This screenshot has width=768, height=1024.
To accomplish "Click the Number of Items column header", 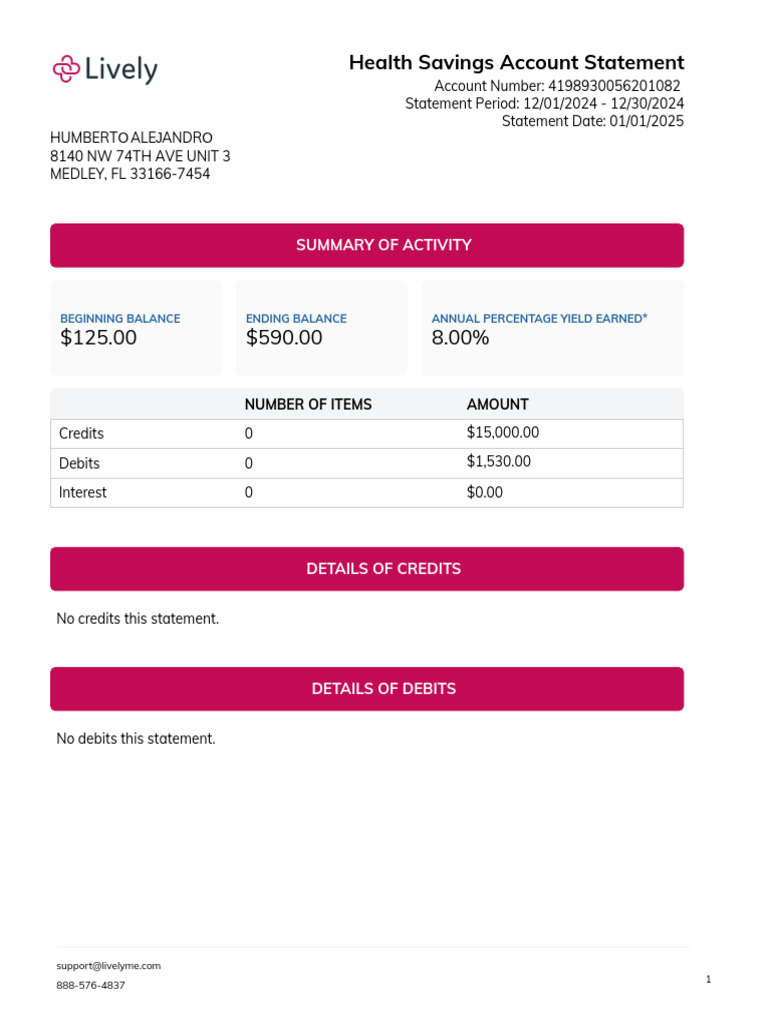I will click(308, 405).
